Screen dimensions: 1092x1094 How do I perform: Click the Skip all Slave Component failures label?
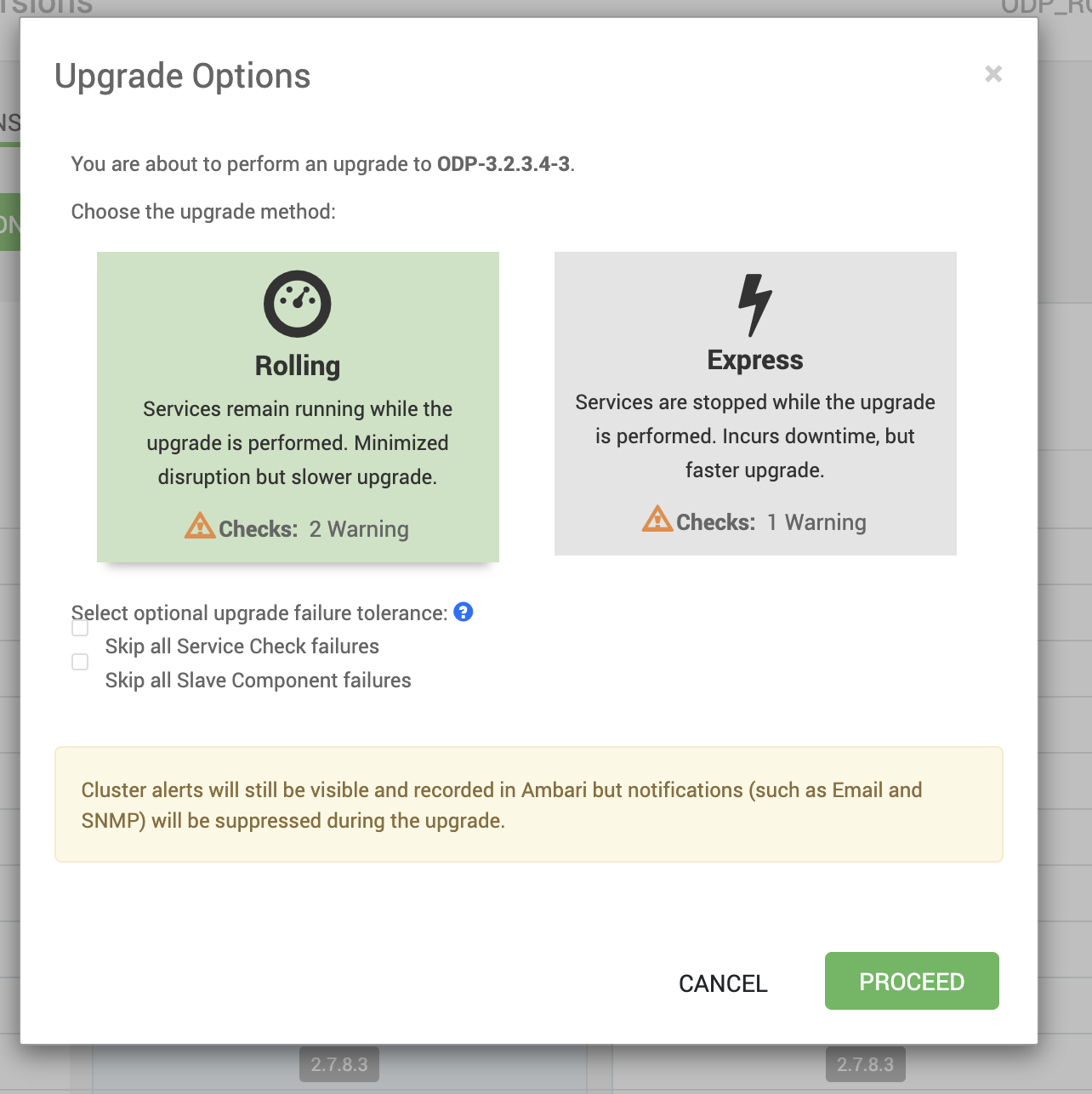pyautogui.click(x=259, y=681)
